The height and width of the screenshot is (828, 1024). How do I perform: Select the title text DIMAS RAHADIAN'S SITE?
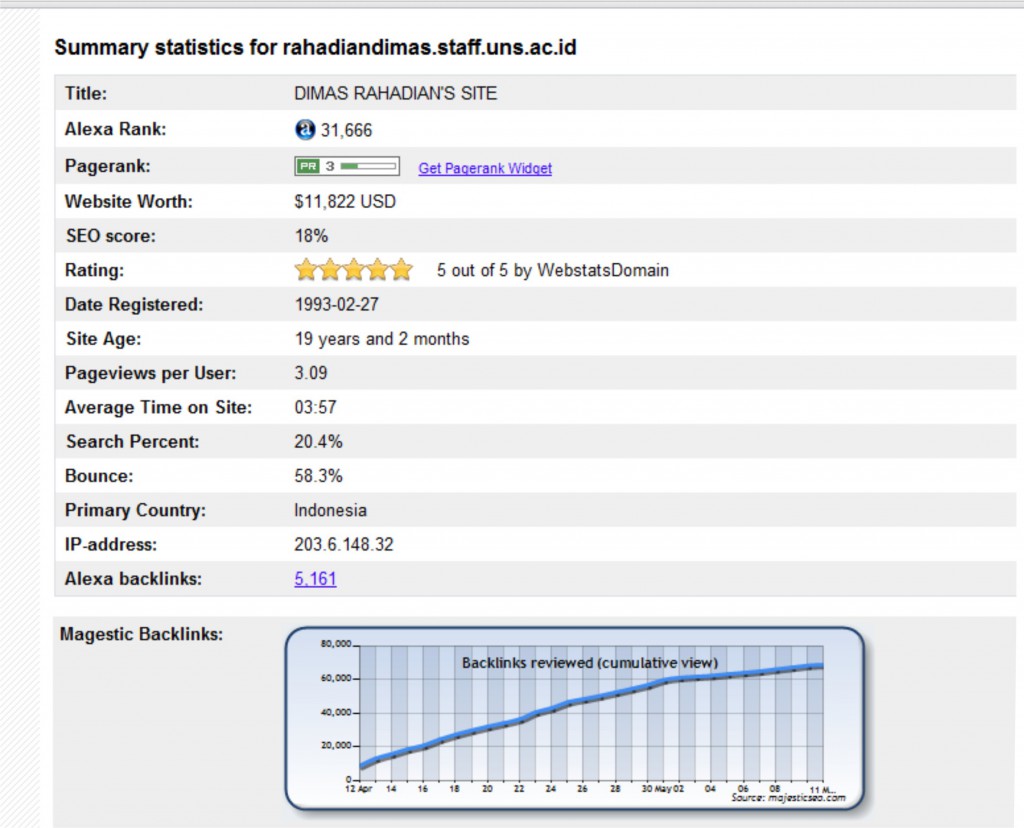[x=396, y=93]
